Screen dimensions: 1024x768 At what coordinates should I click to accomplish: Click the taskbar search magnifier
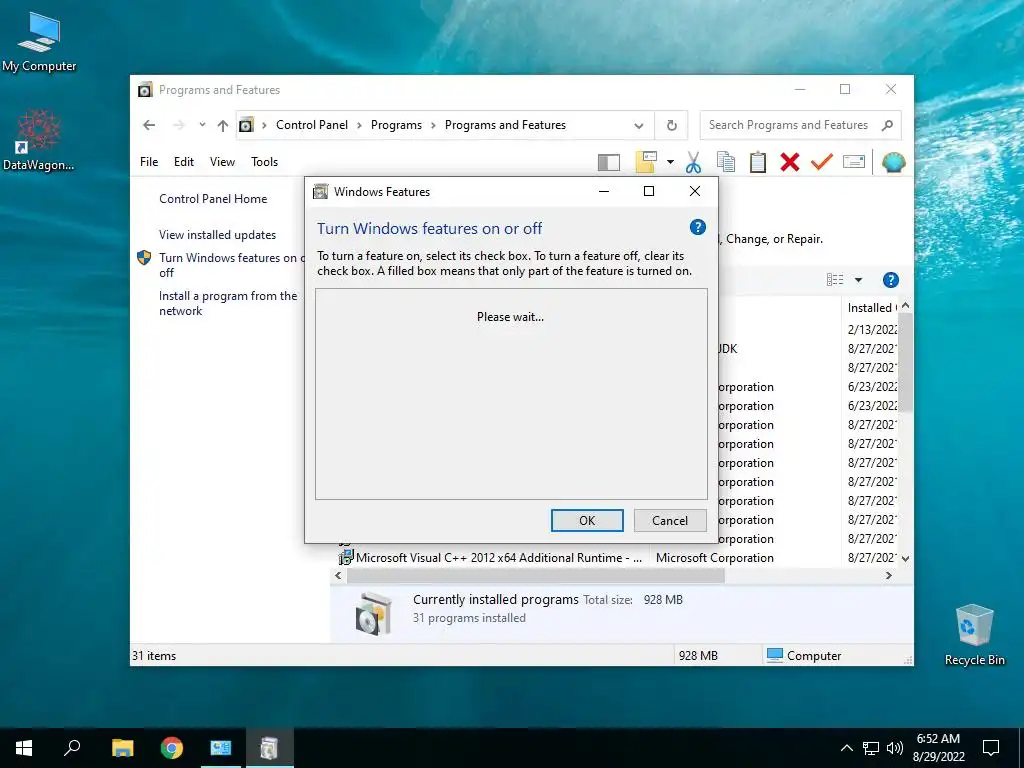pyautogui.click(x=72, y=748)
